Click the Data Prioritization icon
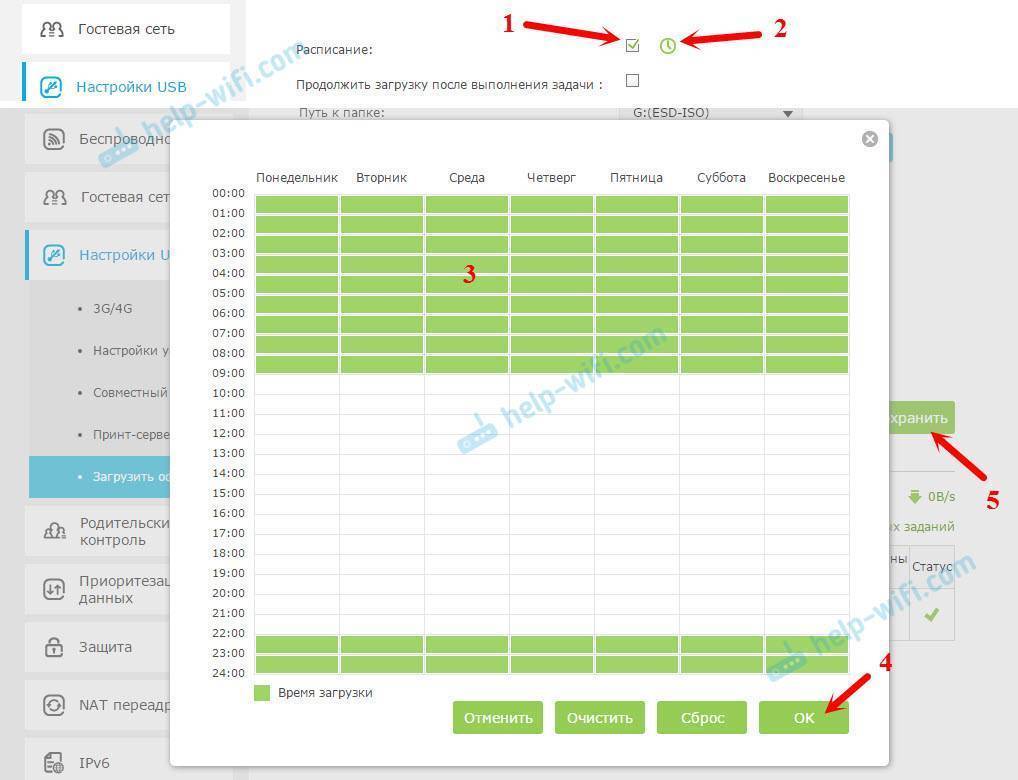Image resolution: width=1018 pixels, height=780 pixels. click(55, 589)
